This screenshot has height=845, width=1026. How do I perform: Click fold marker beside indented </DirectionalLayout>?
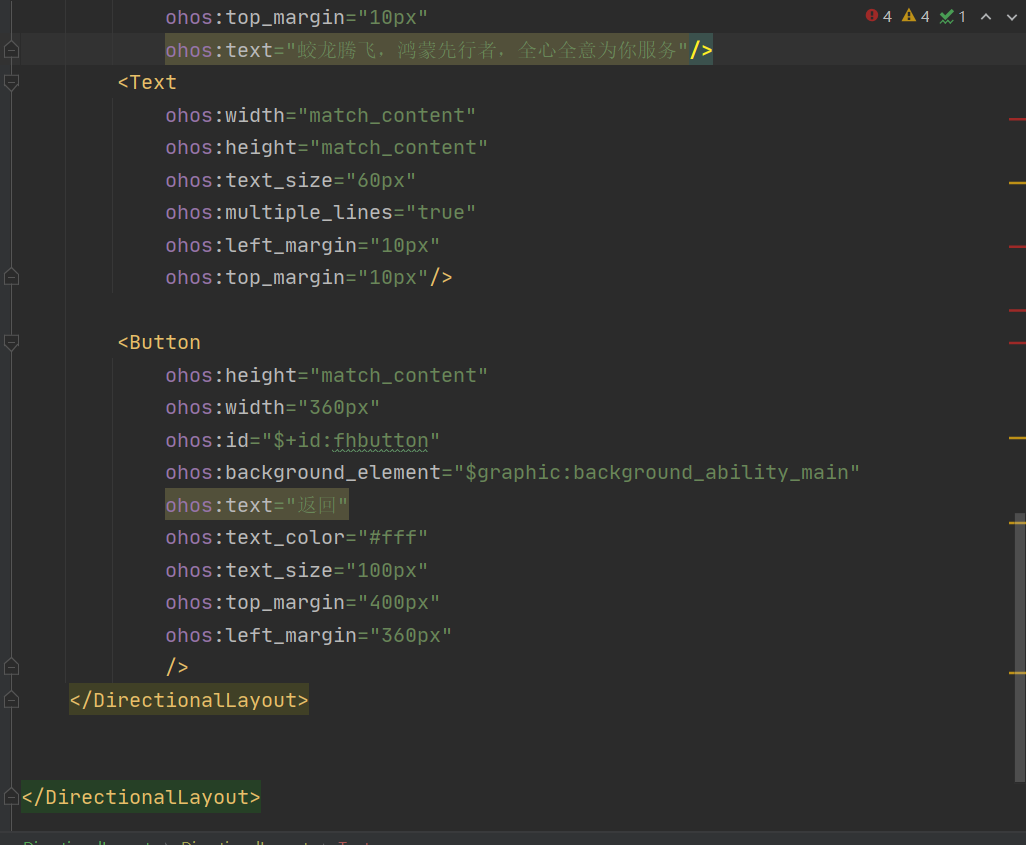tap(11, 700)
